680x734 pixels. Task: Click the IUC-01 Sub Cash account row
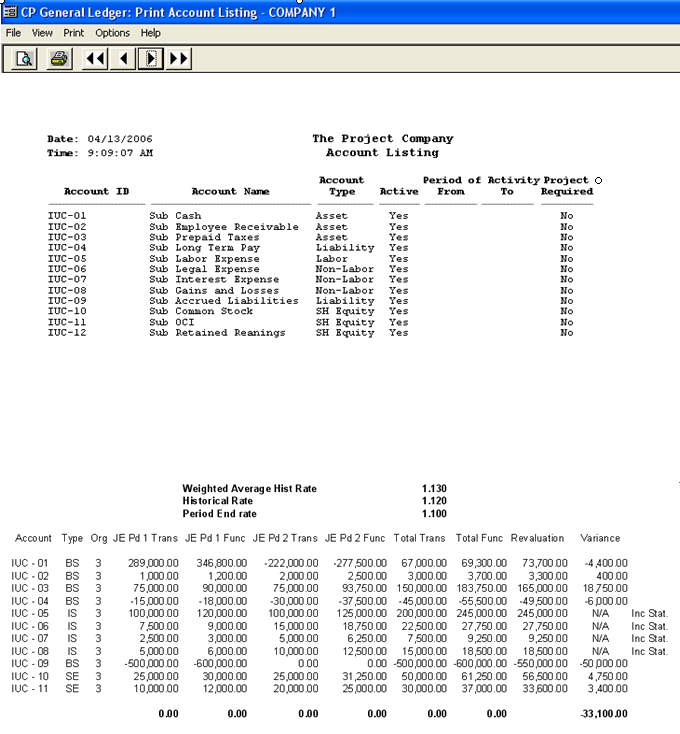tap(174, 216)
